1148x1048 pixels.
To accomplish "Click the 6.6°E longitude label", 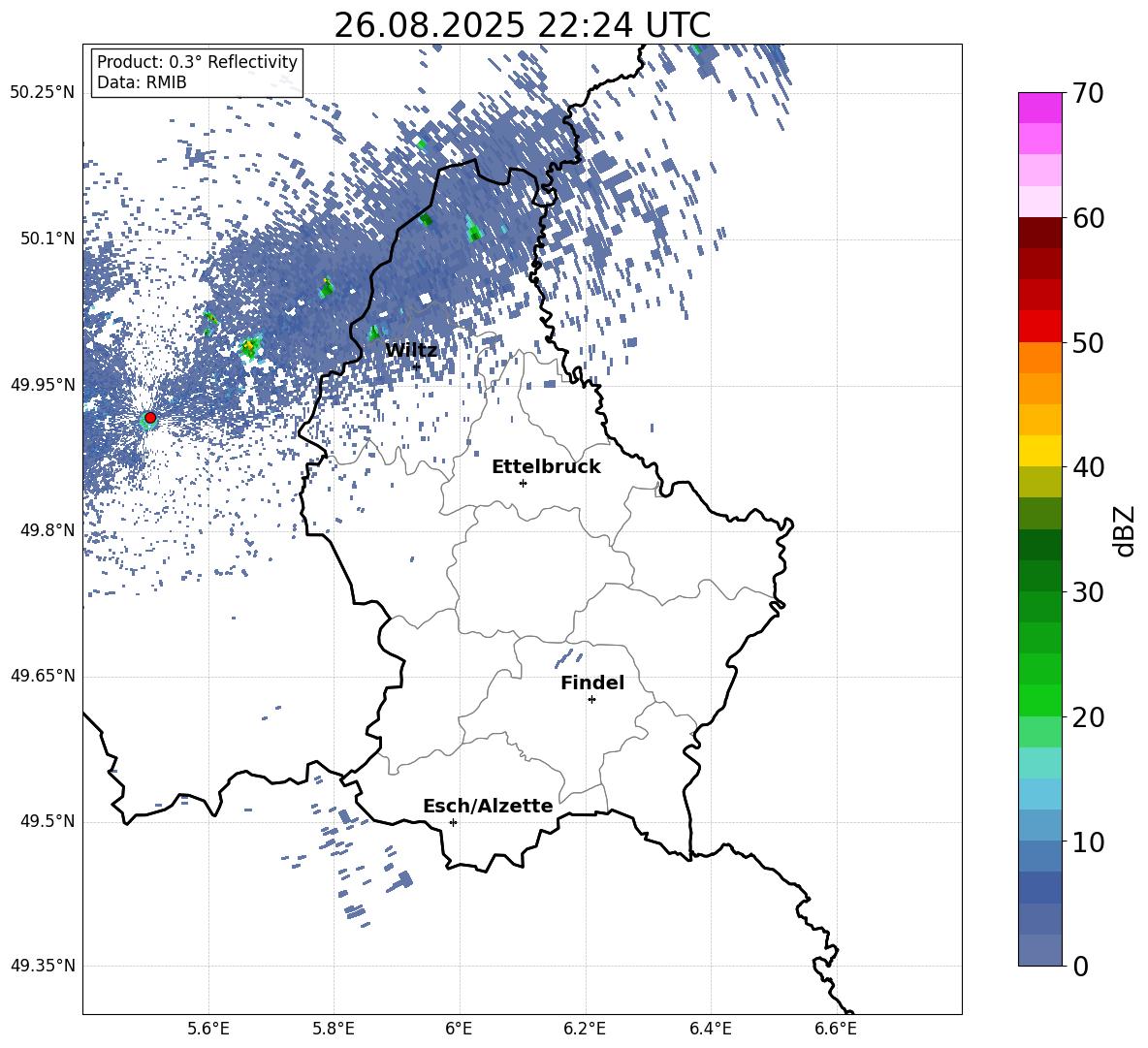I will (x=836, y=1029).
